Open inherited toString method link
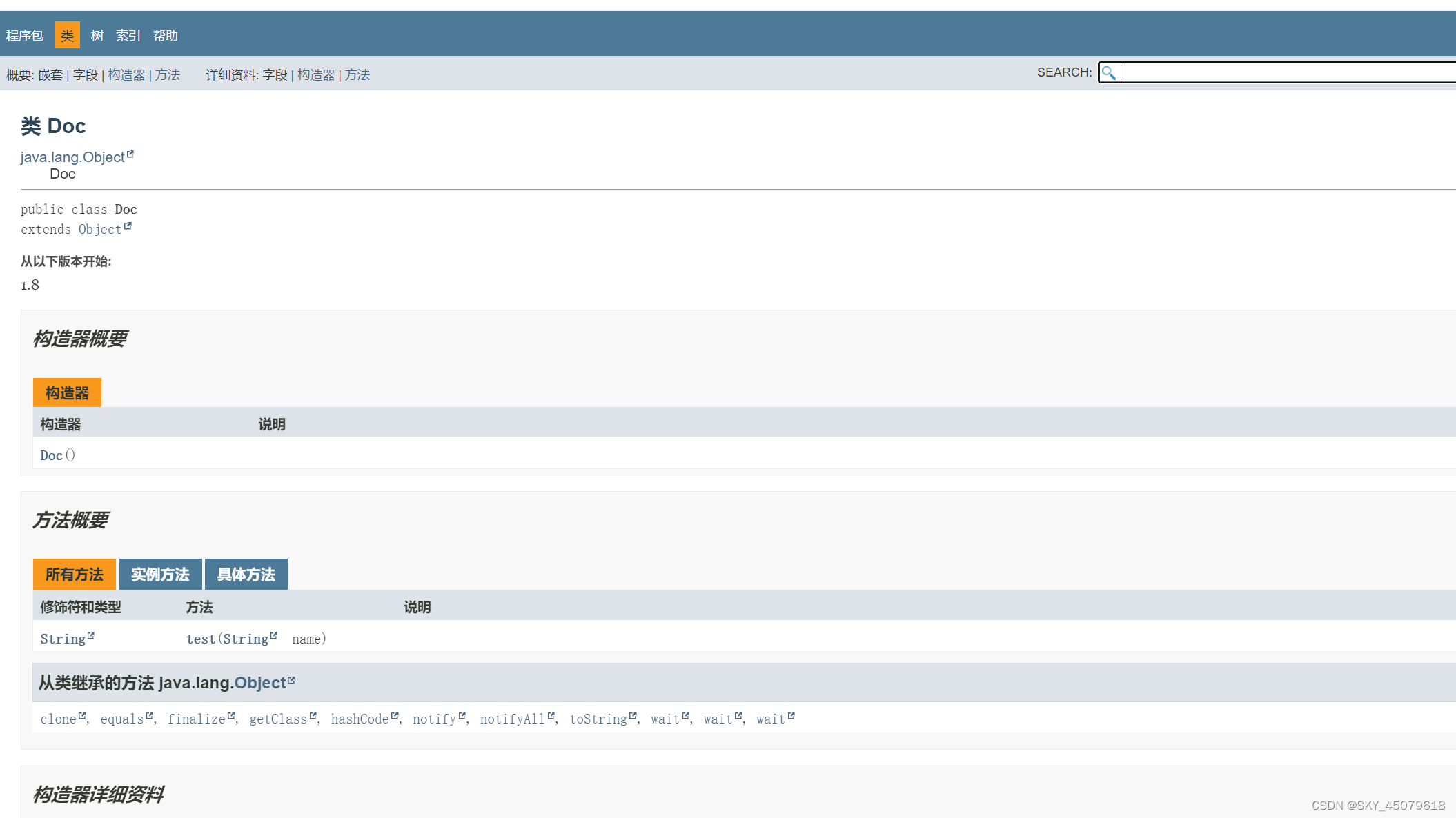The width and height of the screenshot is (1456, 818). pos(598,719)
